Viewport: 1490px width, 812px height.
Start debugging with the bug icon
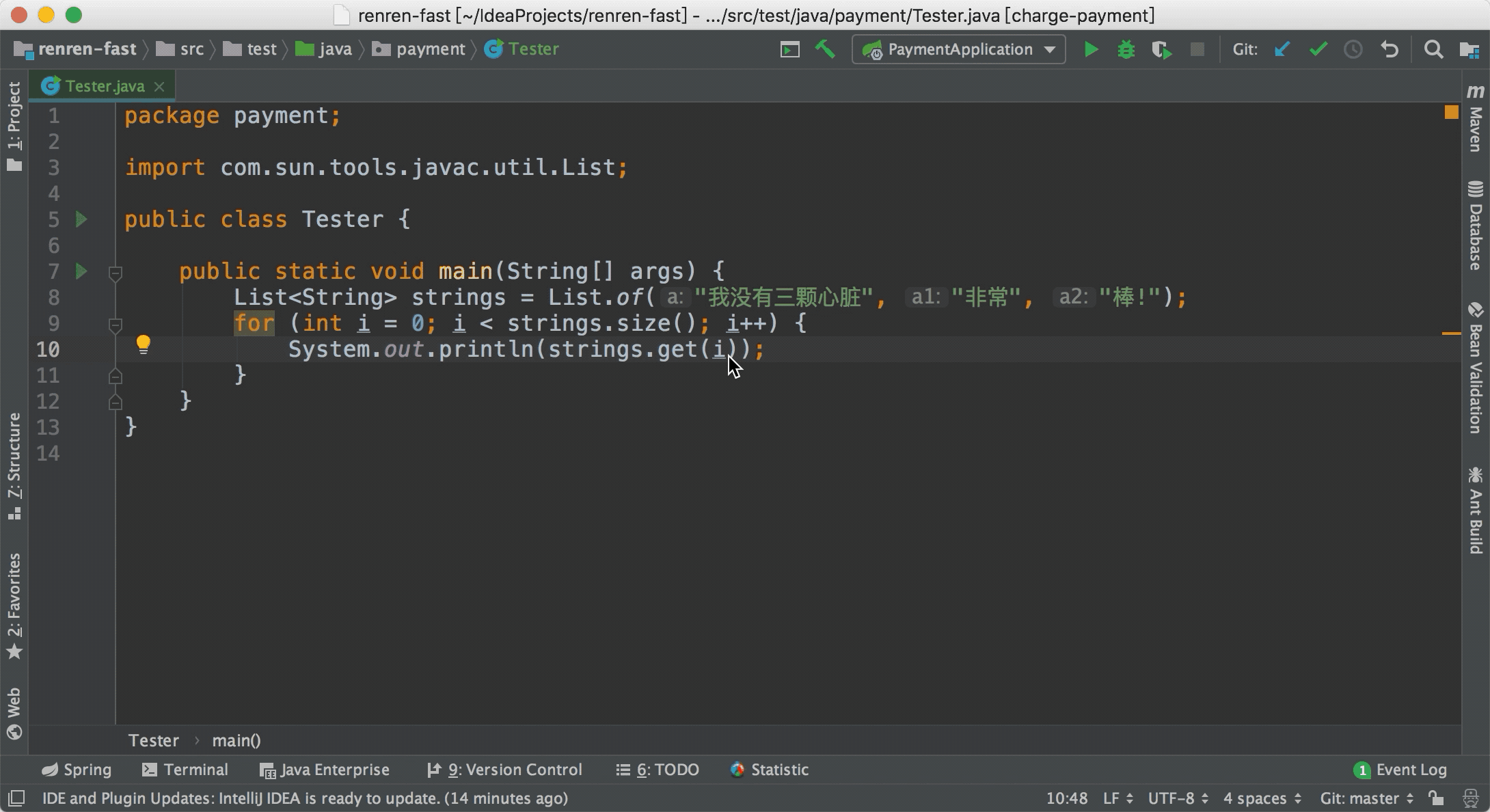point(1126,49)
